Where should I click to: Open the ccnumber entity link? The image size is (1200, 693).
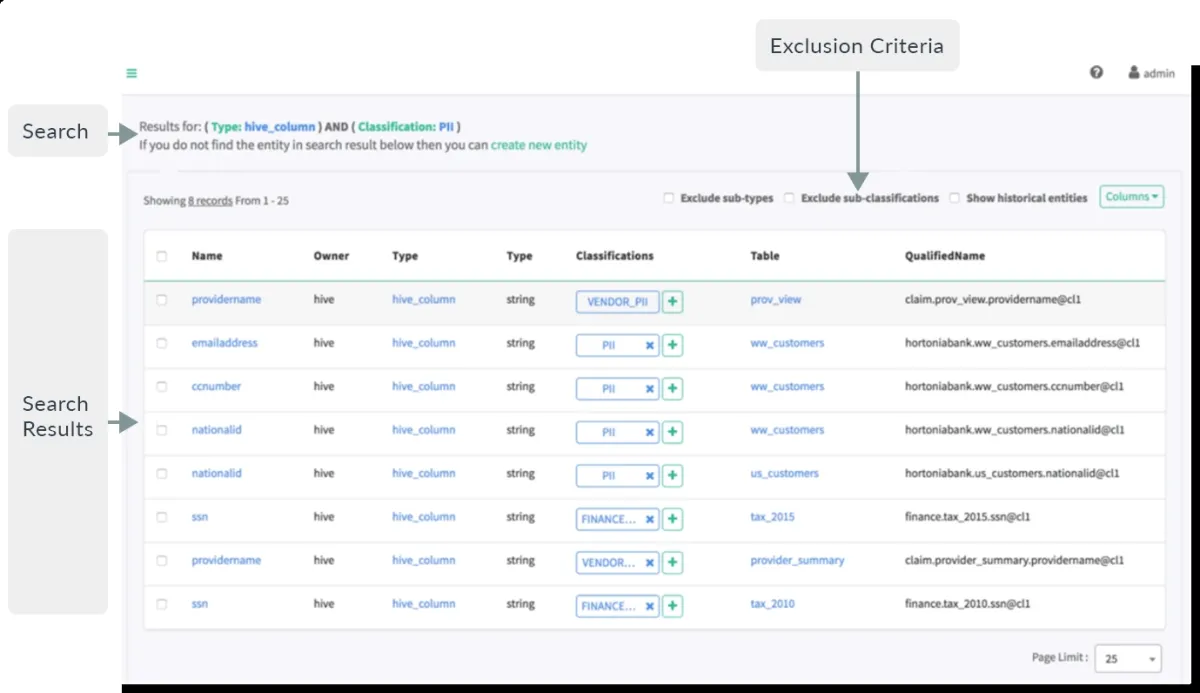[x=216, y=386]
